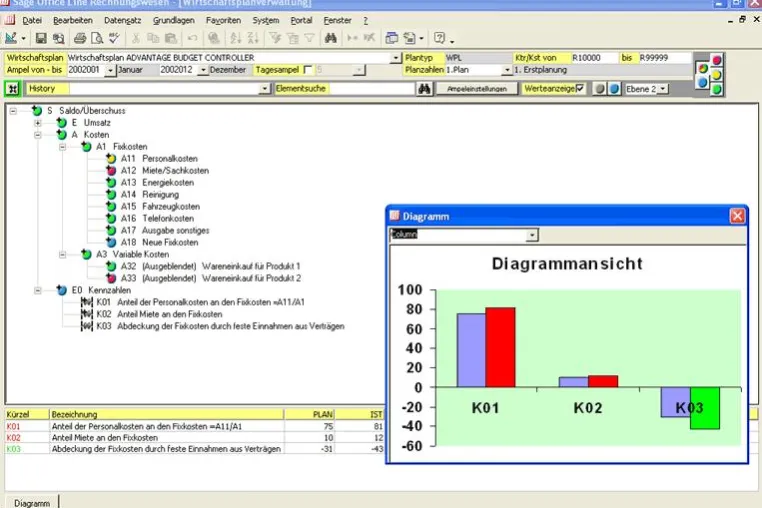Open print preview page icon

97,38
